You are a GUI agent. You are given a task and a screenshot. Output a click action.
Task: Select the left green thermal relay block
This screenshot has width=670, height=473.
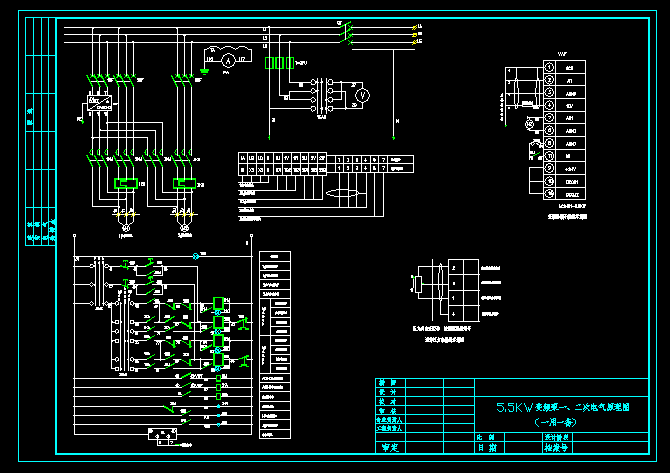click(x=128, y=184)
